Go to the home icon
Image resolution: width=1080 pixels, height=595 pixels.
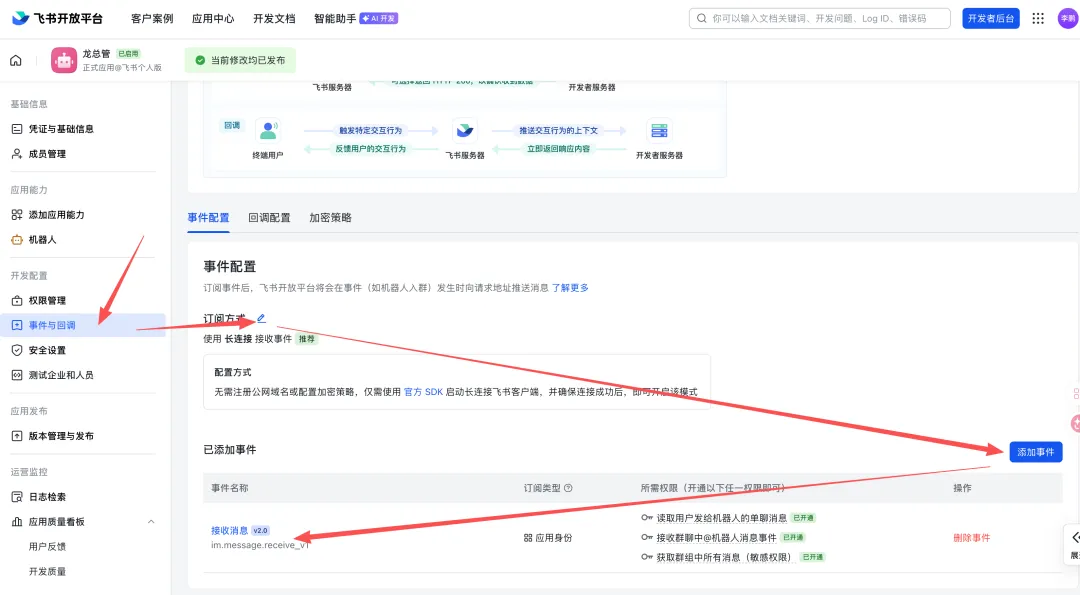16,61
